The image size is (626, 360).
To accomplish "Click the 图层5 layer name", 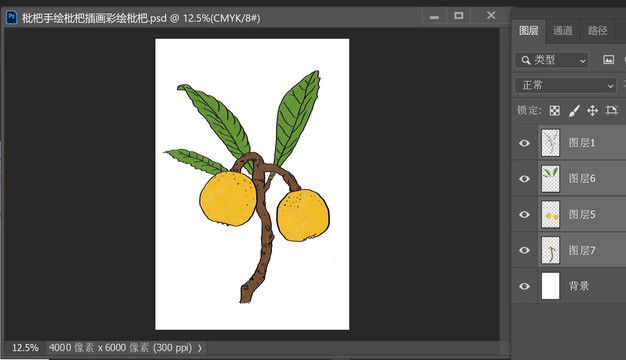I will pos(582,214).
